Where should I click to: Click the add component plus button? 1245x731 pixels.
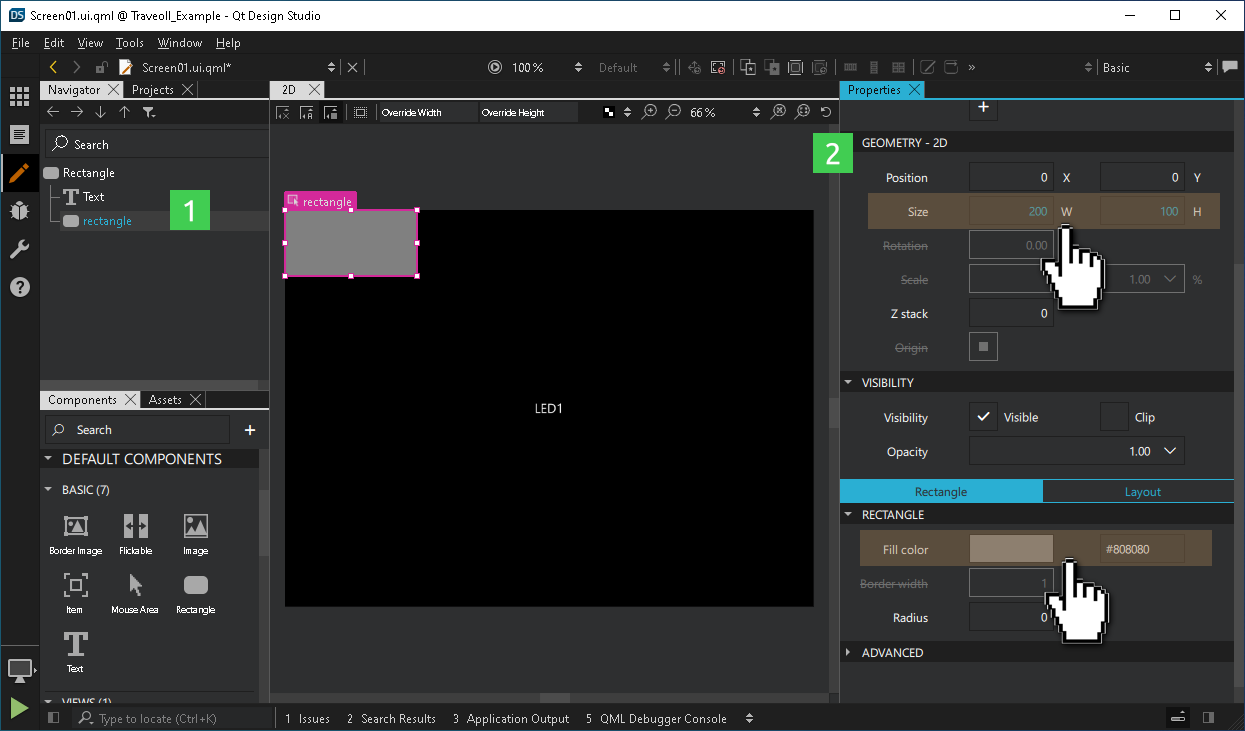click(248, 429)
